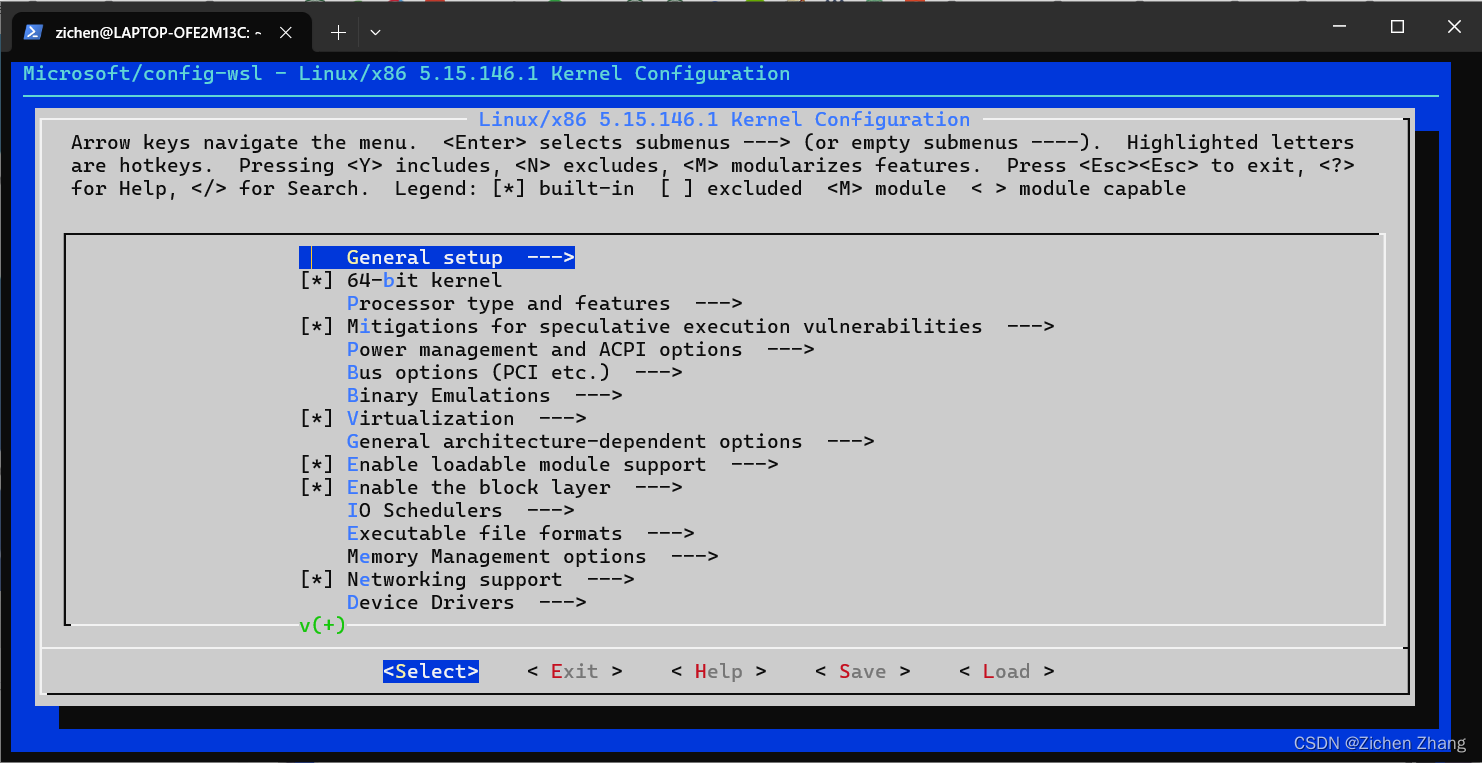Toggle Enable the block layer checkbox
Screen dimensions: 1482x763
point(316,487)
